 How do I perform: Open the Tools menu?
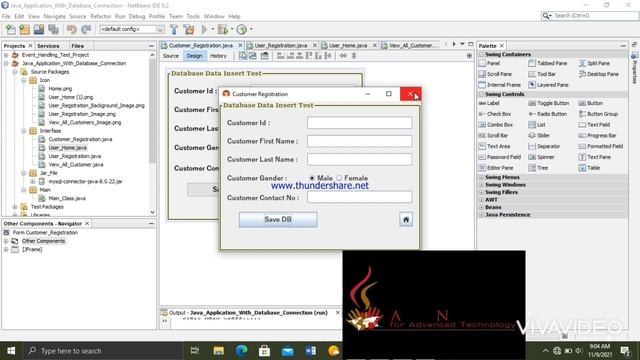[x=193, y=16]
